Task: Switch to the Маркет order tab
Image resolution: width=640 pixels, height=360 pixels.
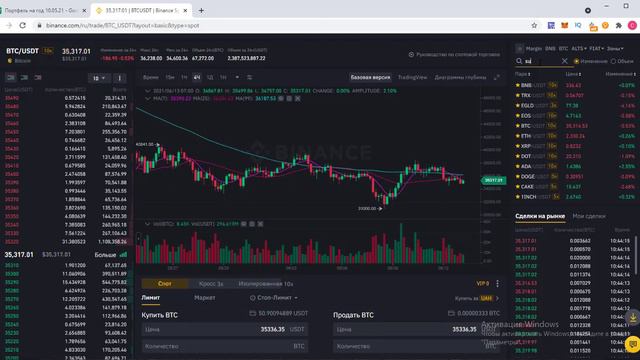Action: click(x=205, y=298)
